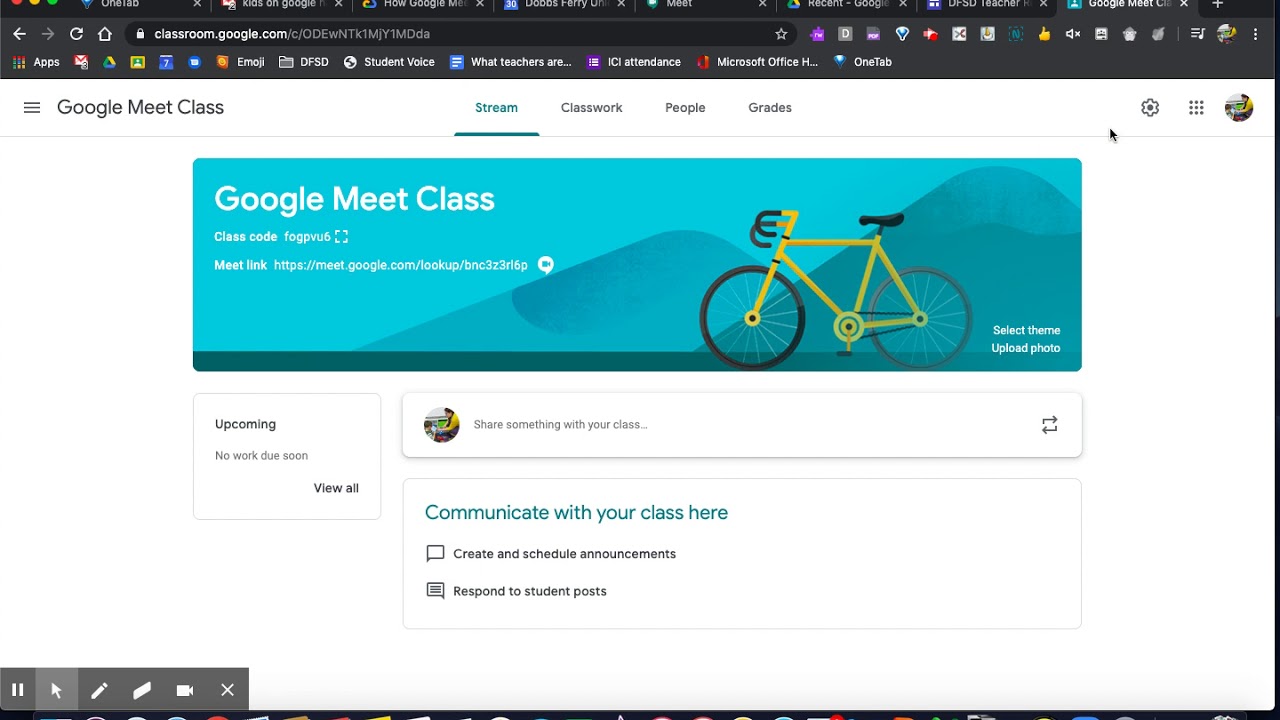Toggle the webcam in recording toolbar
The width and height of the screenshot is (1280, 720).
click(185, 690)
